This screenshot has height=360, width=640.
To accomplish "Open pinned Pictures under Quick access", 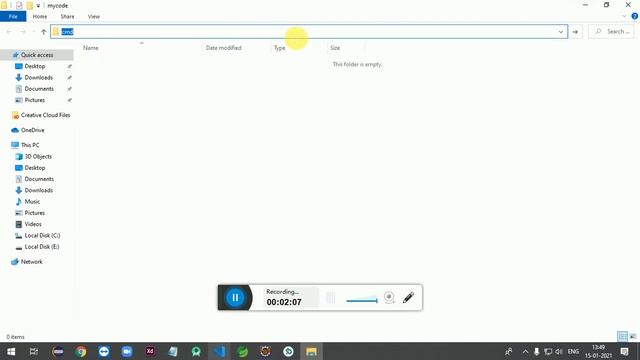I will coord(35,100).
